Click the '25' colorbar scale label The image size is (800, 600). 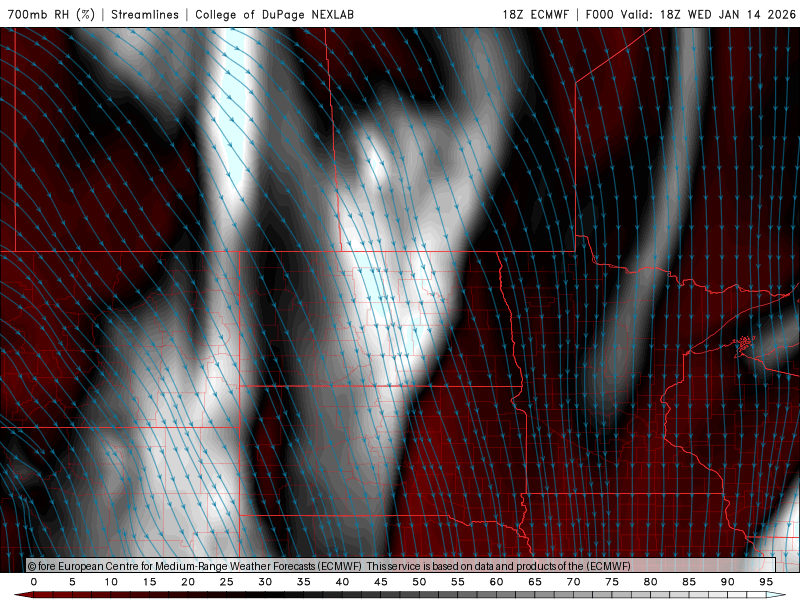coord(227,582)
